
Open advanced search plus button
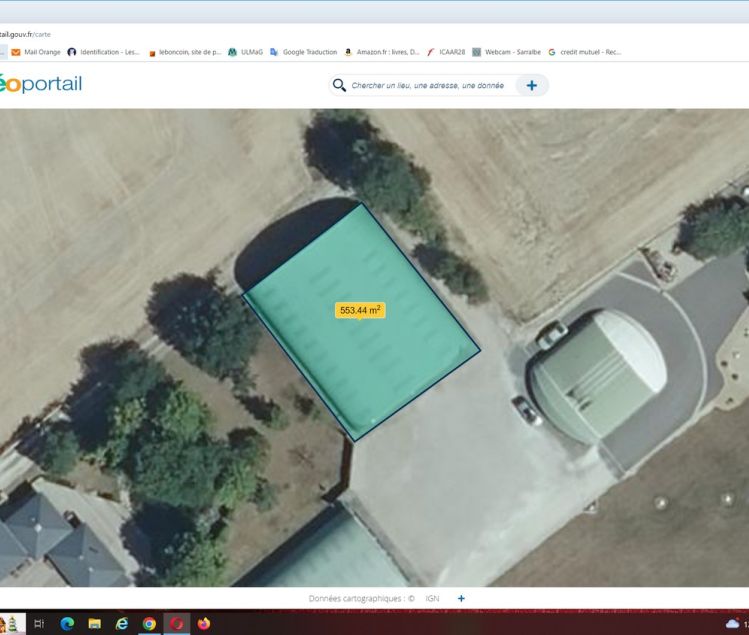pos(532,86)
